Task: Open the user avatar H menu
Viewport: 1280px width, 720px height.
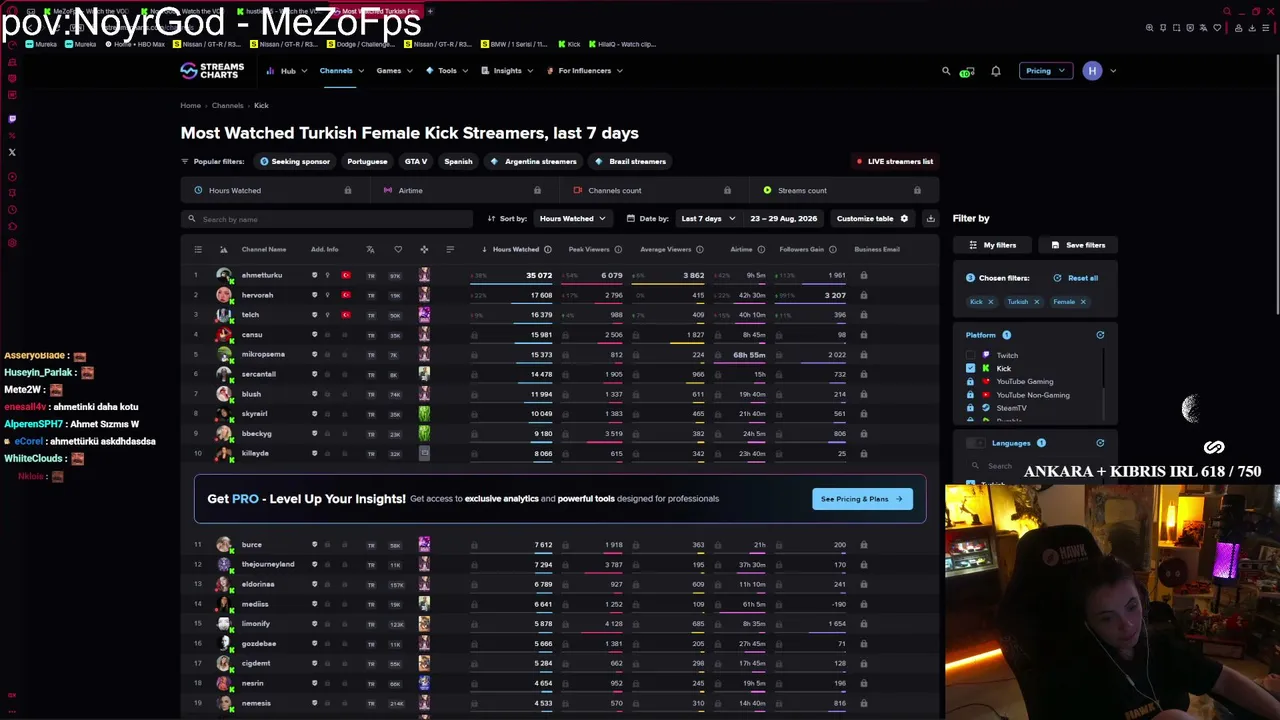Action: click(1092, 71)
